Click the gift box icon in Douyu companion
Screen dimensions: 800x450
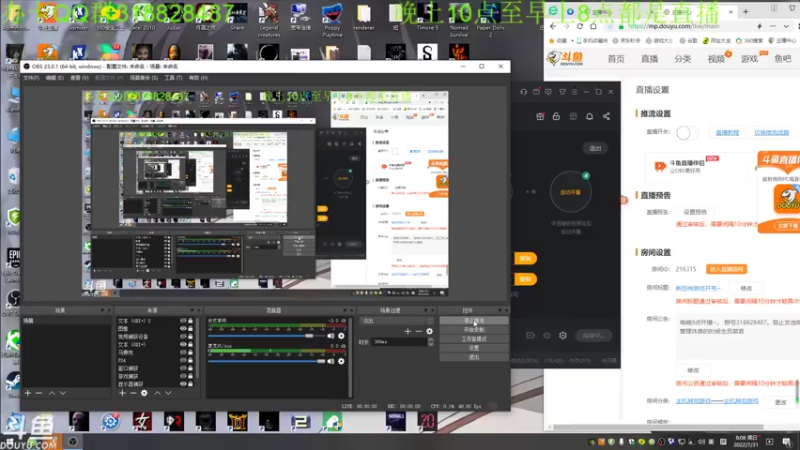point(540,116)
